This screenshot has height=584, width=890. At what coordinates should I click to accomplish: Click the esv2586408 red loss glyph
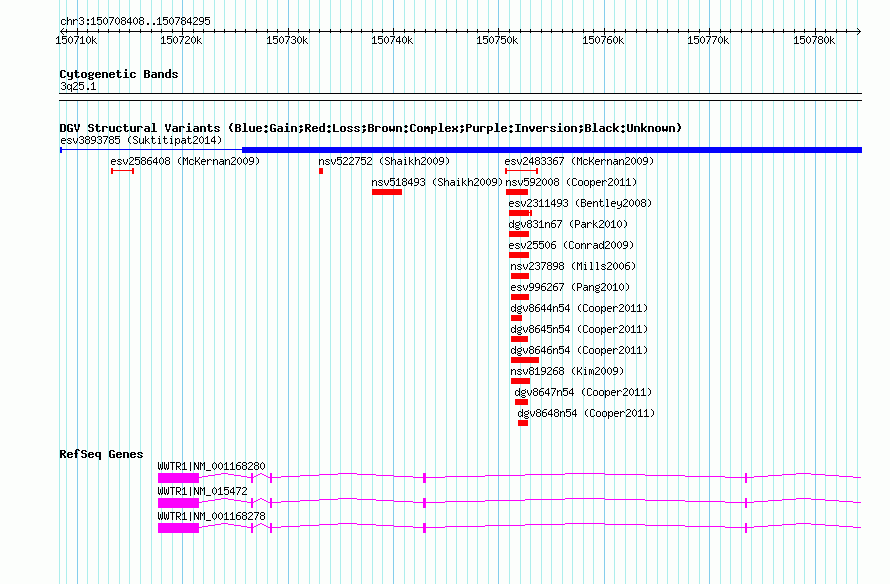(x=123, y=171)
